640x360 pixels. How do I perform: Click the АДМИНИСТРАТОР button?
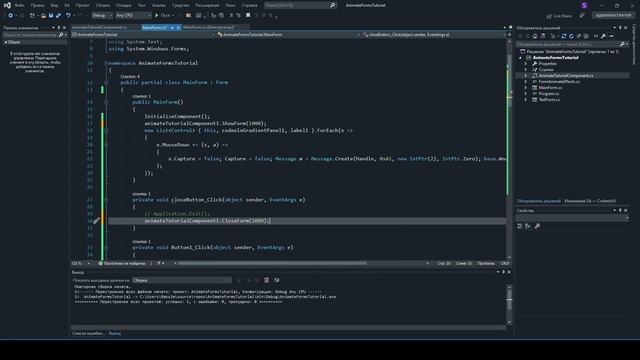click(613, 16)
